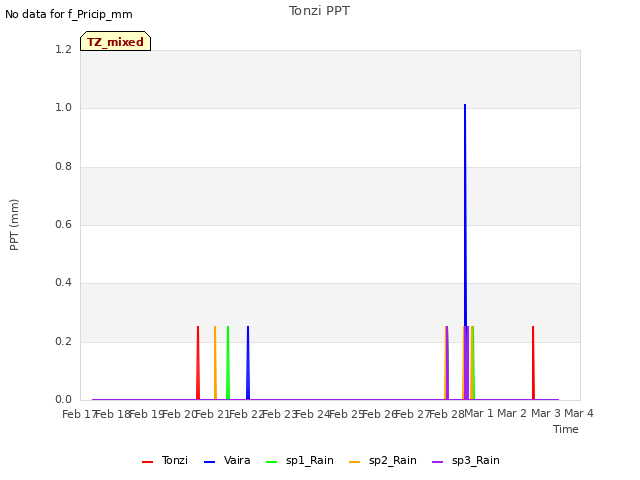The height and width of the screenshot is (480, 640).
Task: Click the Feb 17 x-axis tick label
Action: 79,414
